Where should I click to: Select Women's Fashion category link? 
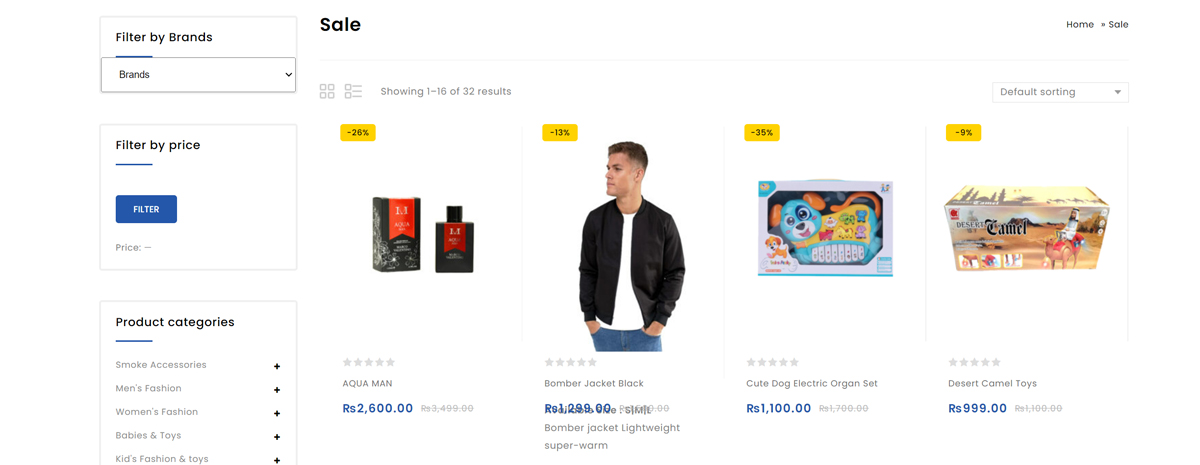click(x=157, y=412)
